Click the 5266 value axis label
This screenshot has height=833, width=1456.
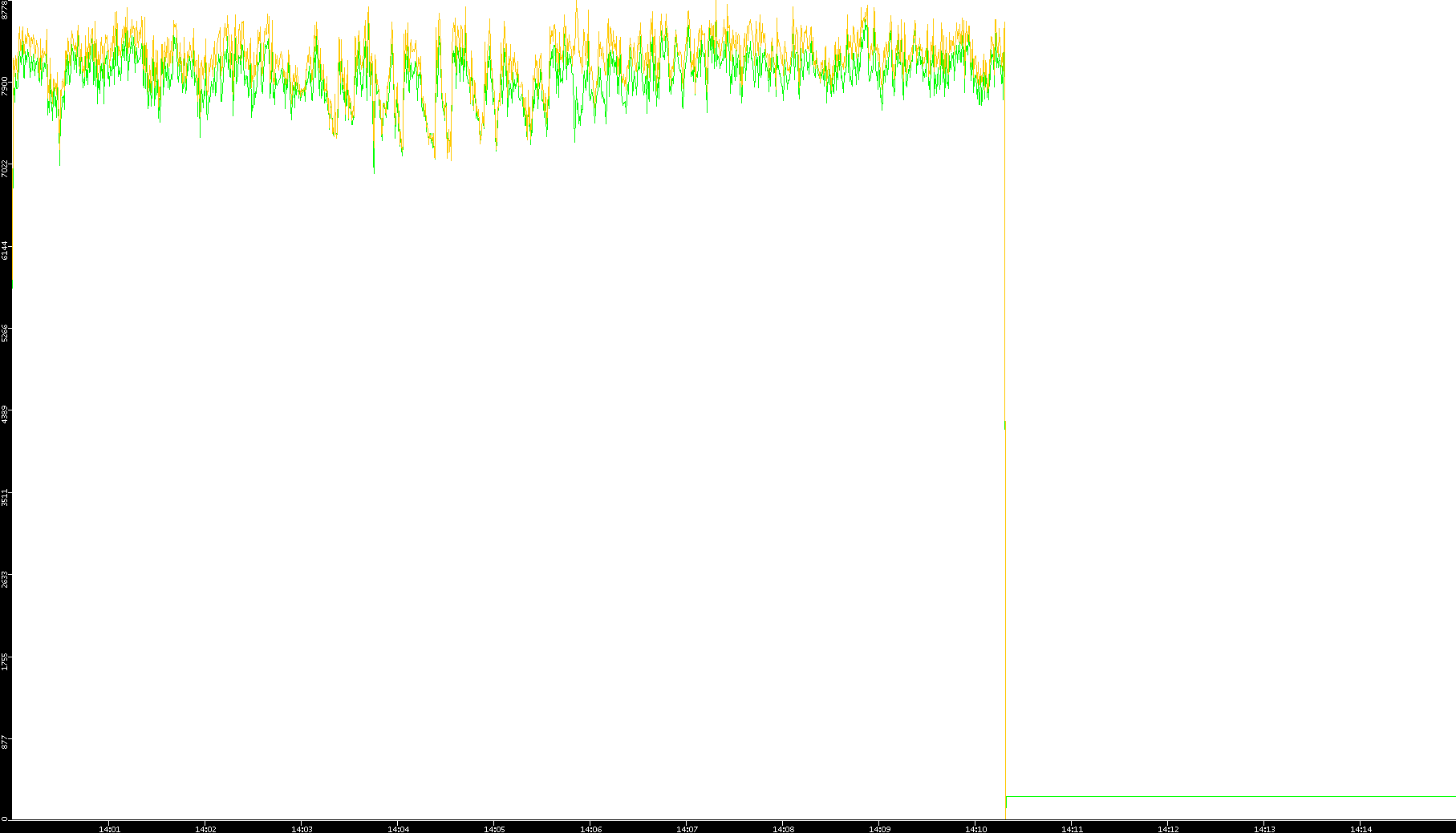click(x=5, y=333)
